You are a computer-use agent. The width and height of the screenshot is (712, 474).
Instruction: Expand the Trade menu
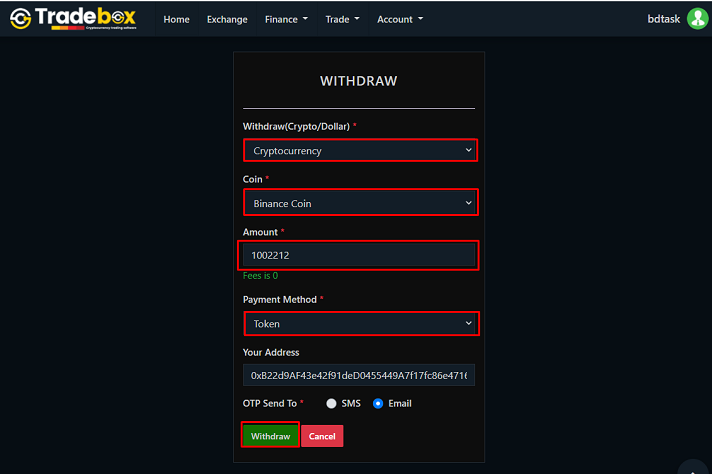(342, 19)
